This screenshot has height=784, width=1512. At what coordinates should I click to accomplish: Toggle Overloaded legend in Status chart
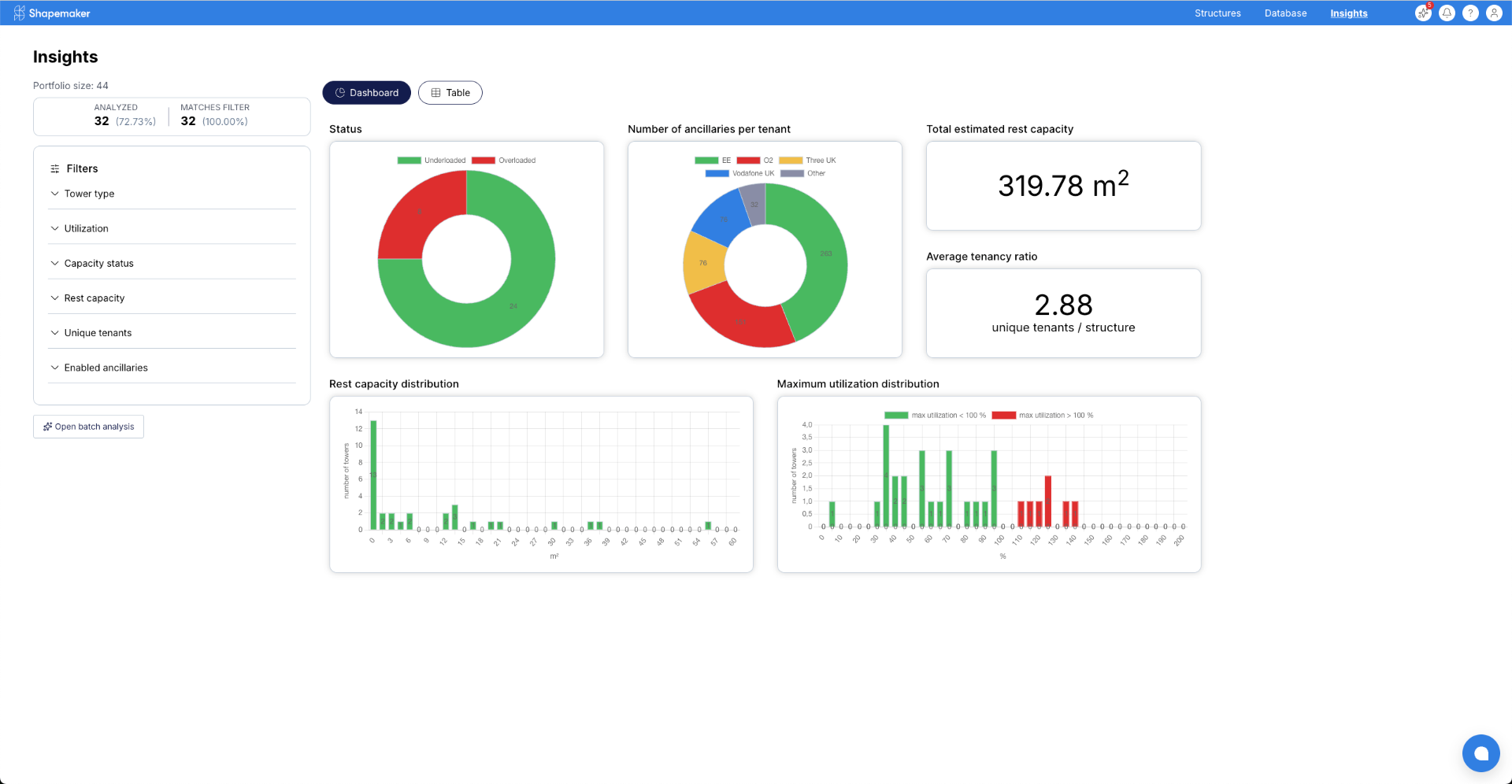click(504, 161)
